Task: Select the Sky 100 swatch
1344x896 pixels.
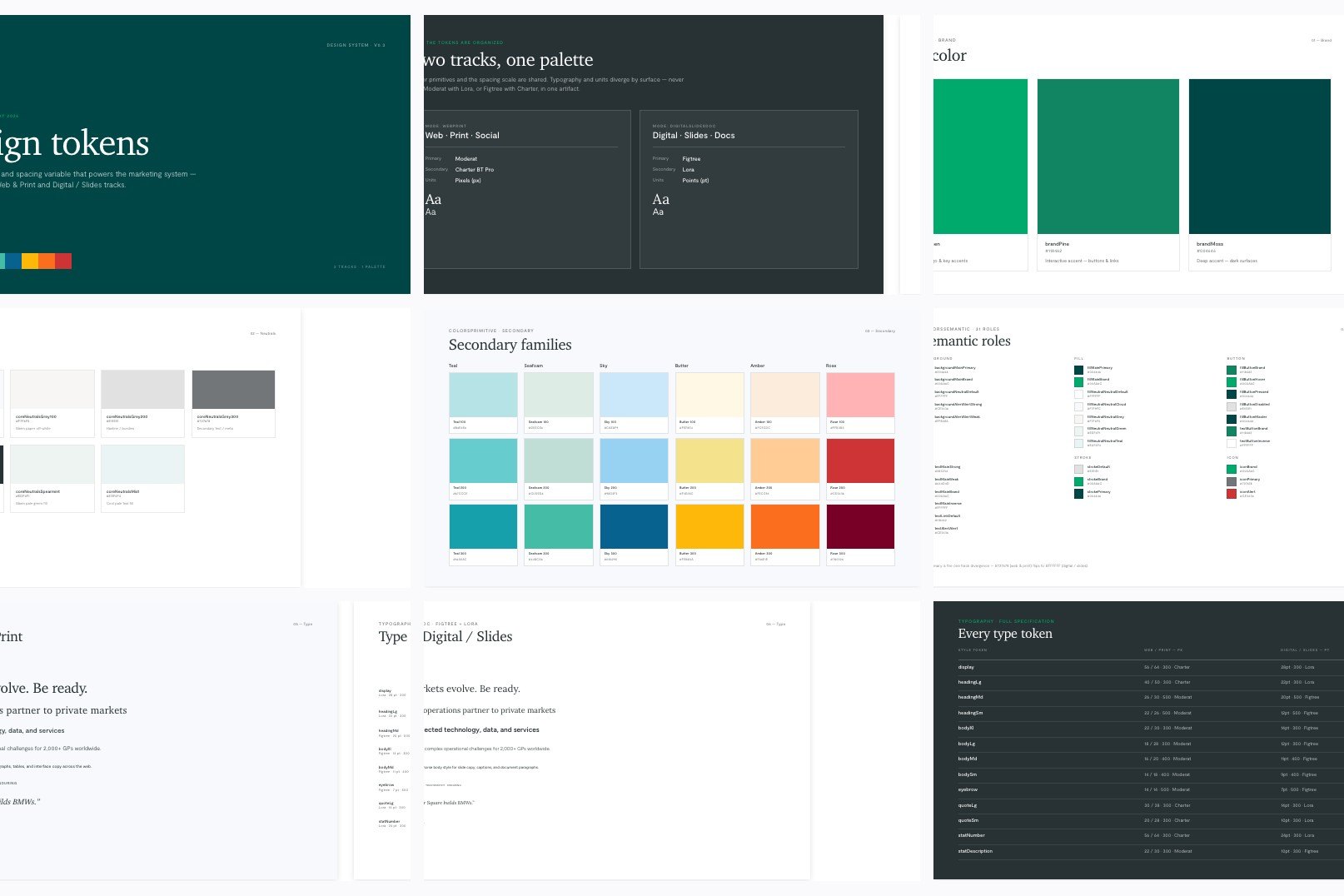Action: [x=634, y=395]
